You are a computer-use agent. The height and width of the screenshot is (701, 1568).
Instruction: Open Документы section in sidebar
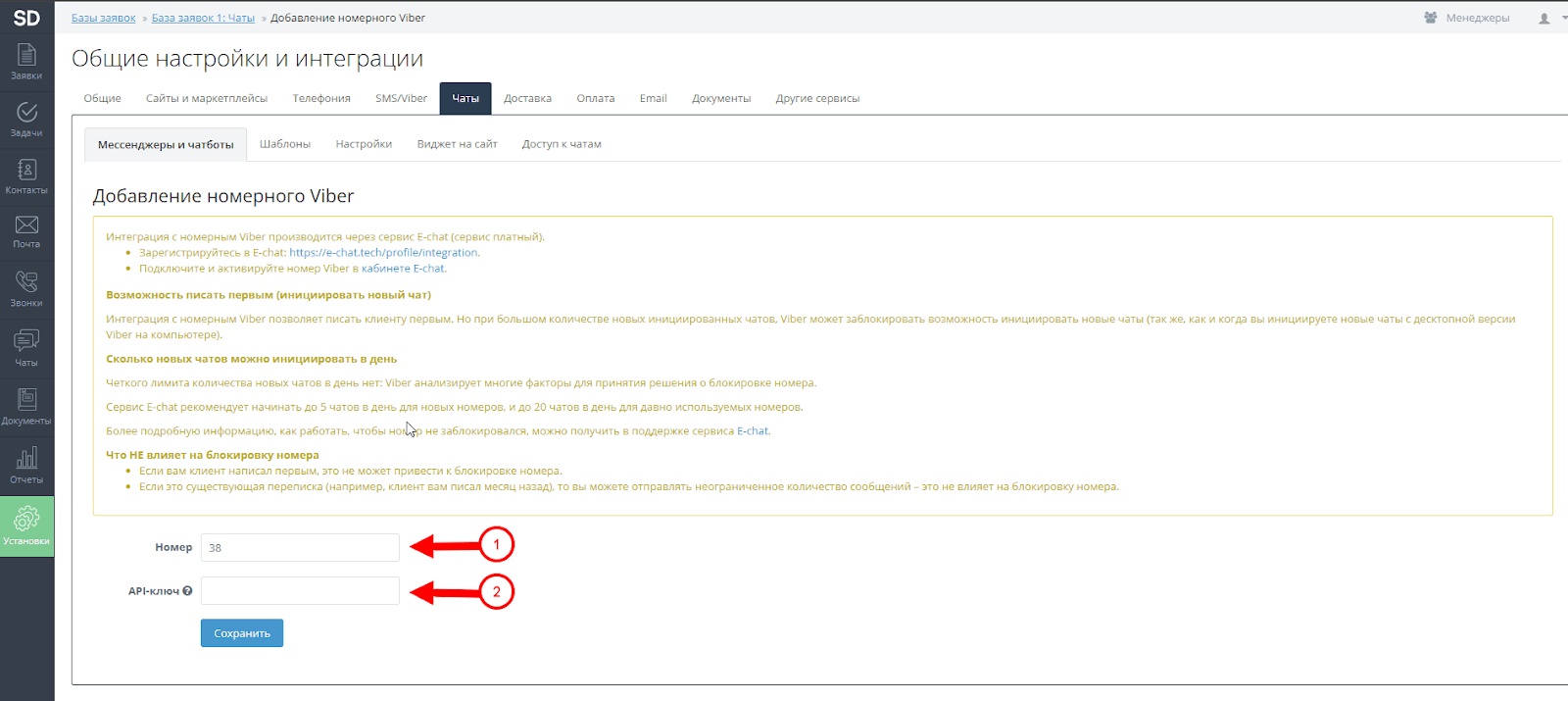[x=26, y=407]
